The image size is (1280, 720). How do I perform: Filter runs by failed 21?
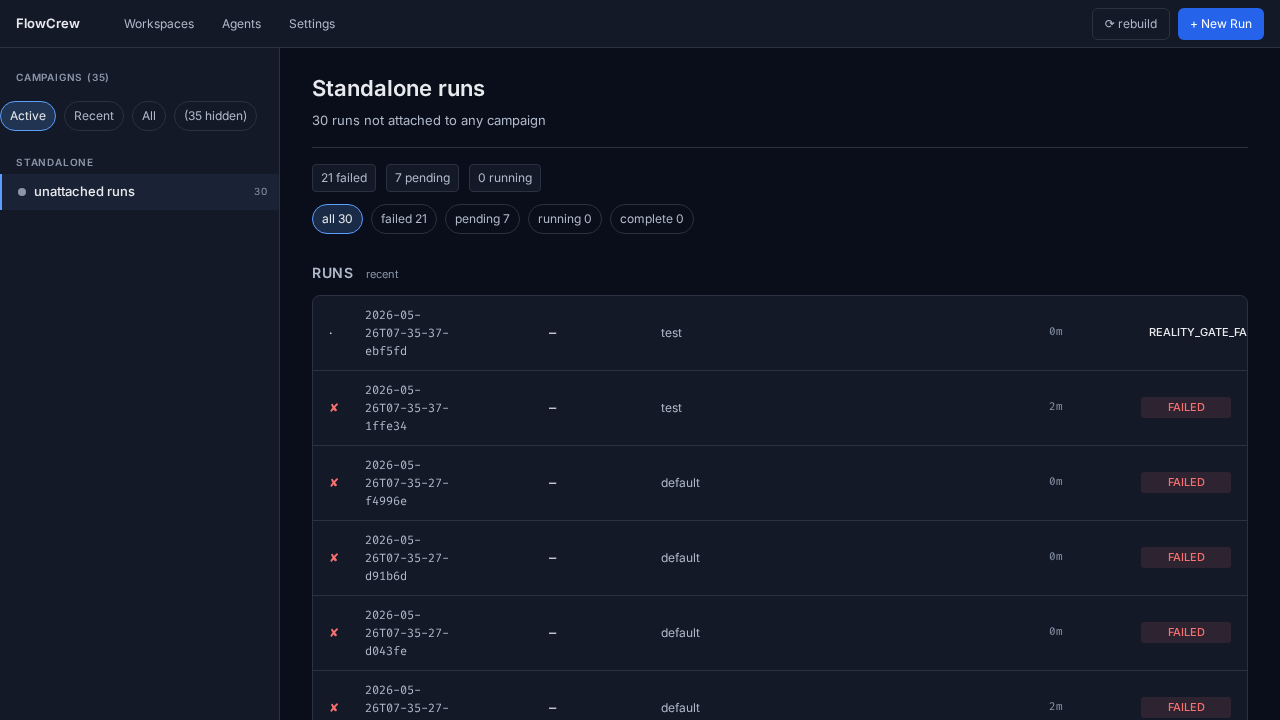click(x=404, y=219)
